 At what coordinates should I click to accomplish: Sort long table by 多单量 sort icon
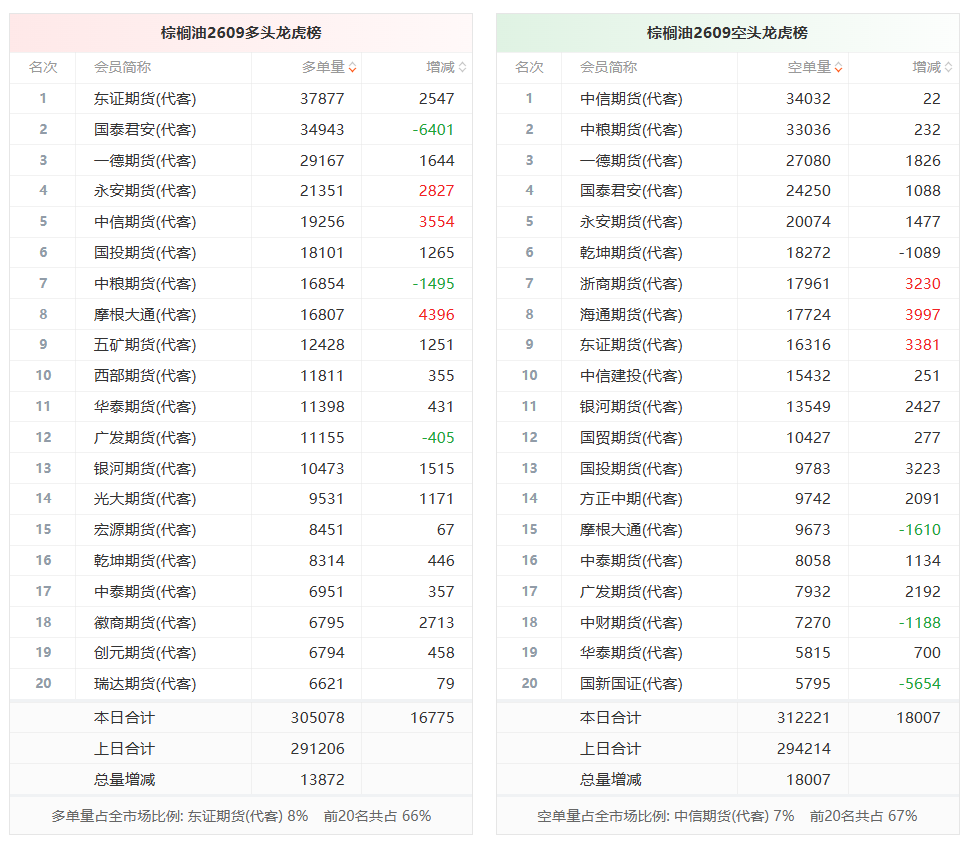coord(352,68)
